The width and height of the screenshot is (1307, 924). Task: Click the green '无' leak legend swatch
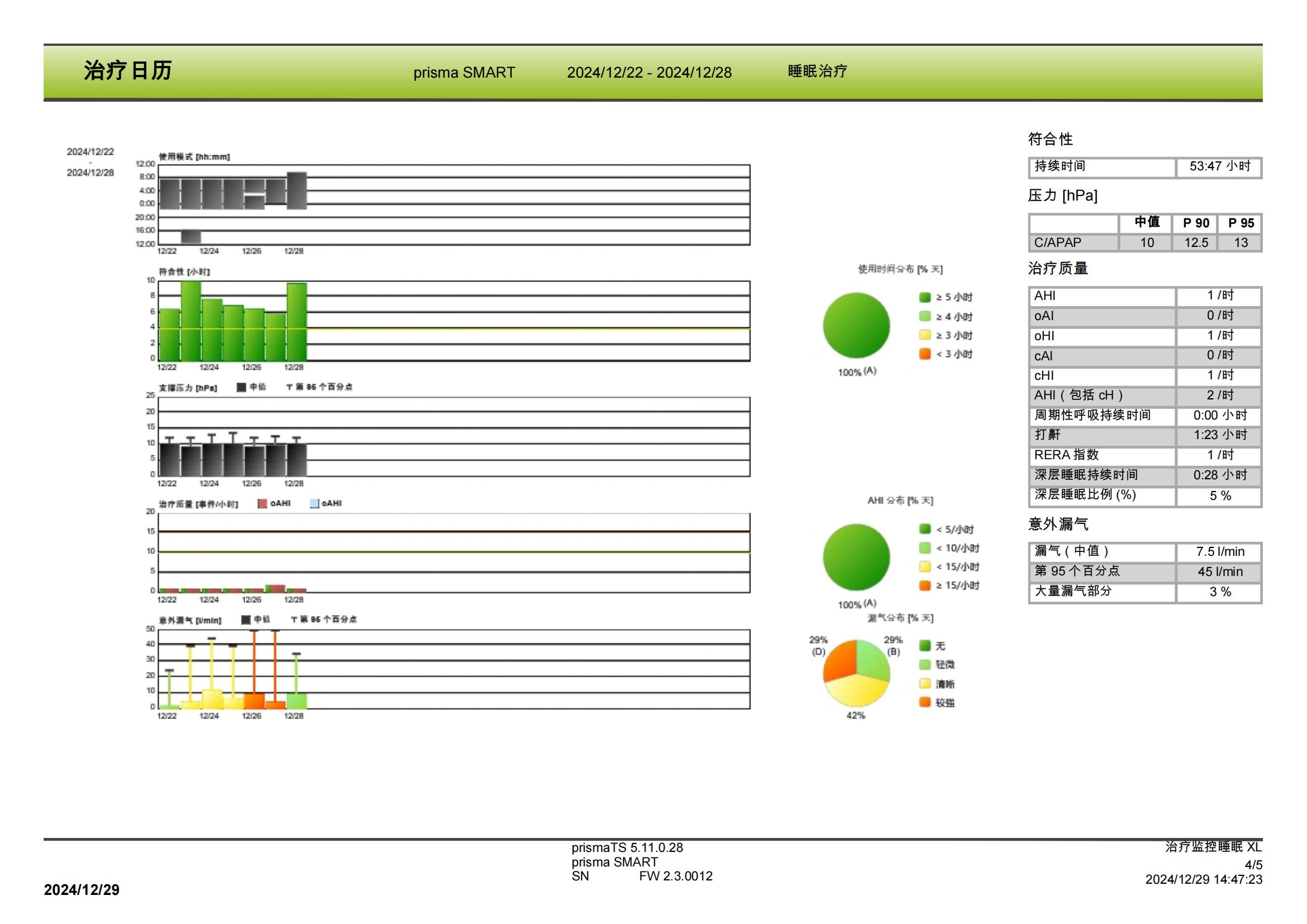pos(924,645)
